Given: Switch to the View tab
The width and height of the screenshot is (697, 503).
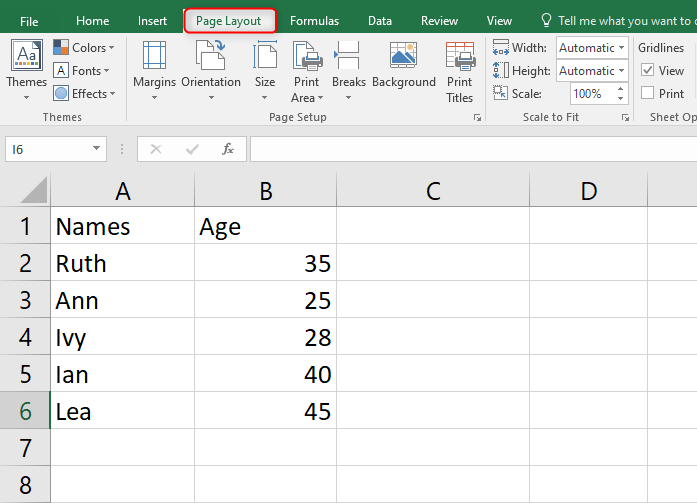Looking at the screenshot, I should 499,21.
